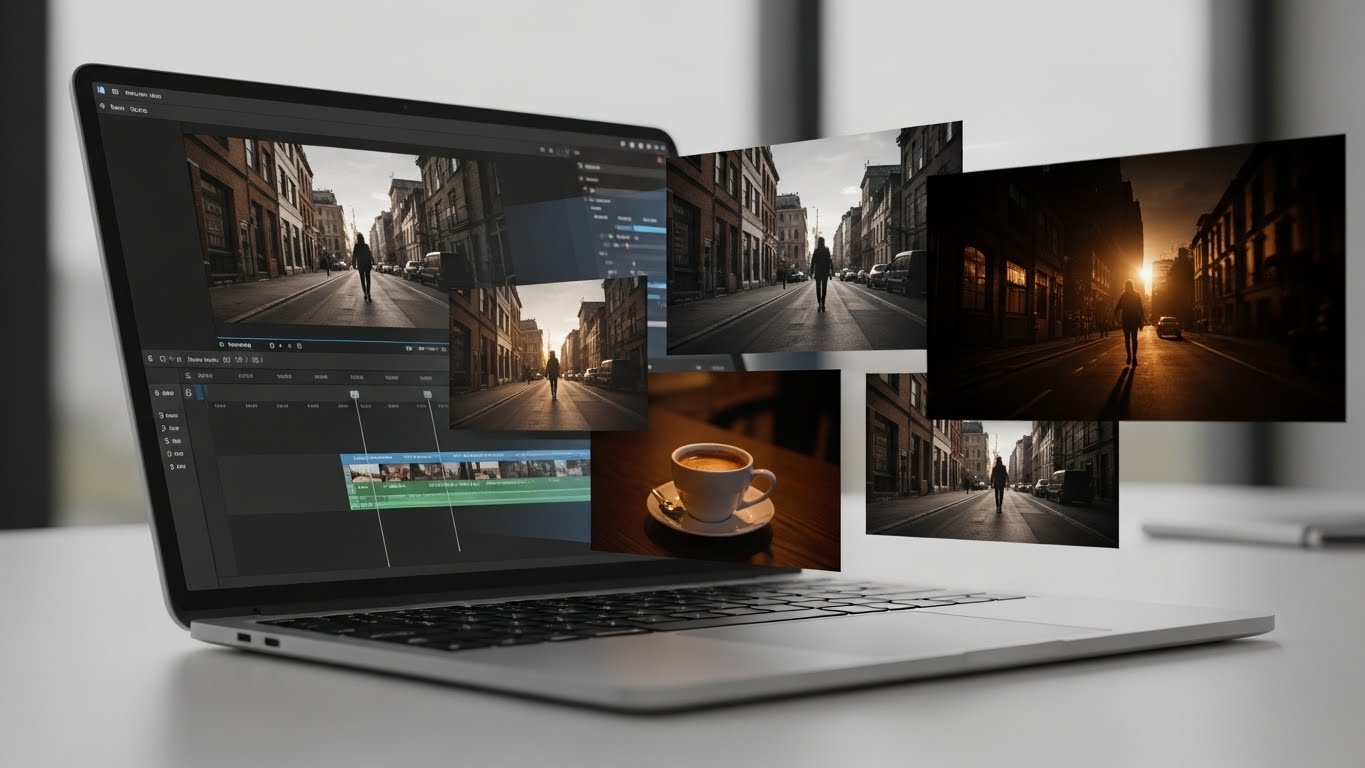Screen dimensions: 1365x768
Task: Click the left playhead marker on the timeline
Action: tap(354, 395)
